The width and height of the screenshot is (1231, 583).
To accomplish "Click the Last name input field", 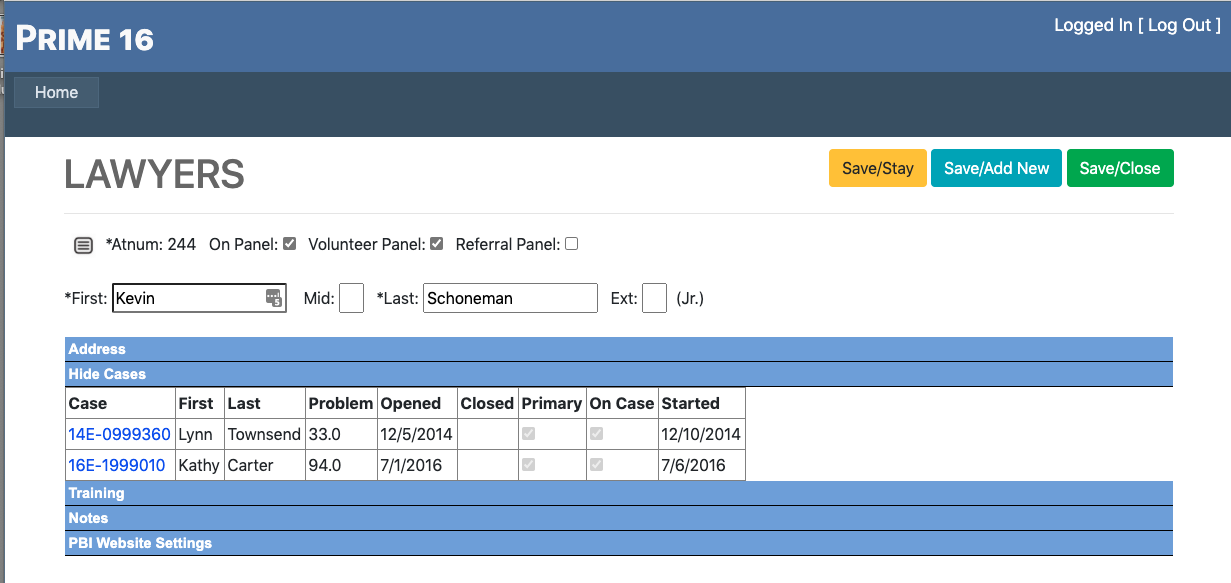I will pyautogui.click(x=510, y=298).
